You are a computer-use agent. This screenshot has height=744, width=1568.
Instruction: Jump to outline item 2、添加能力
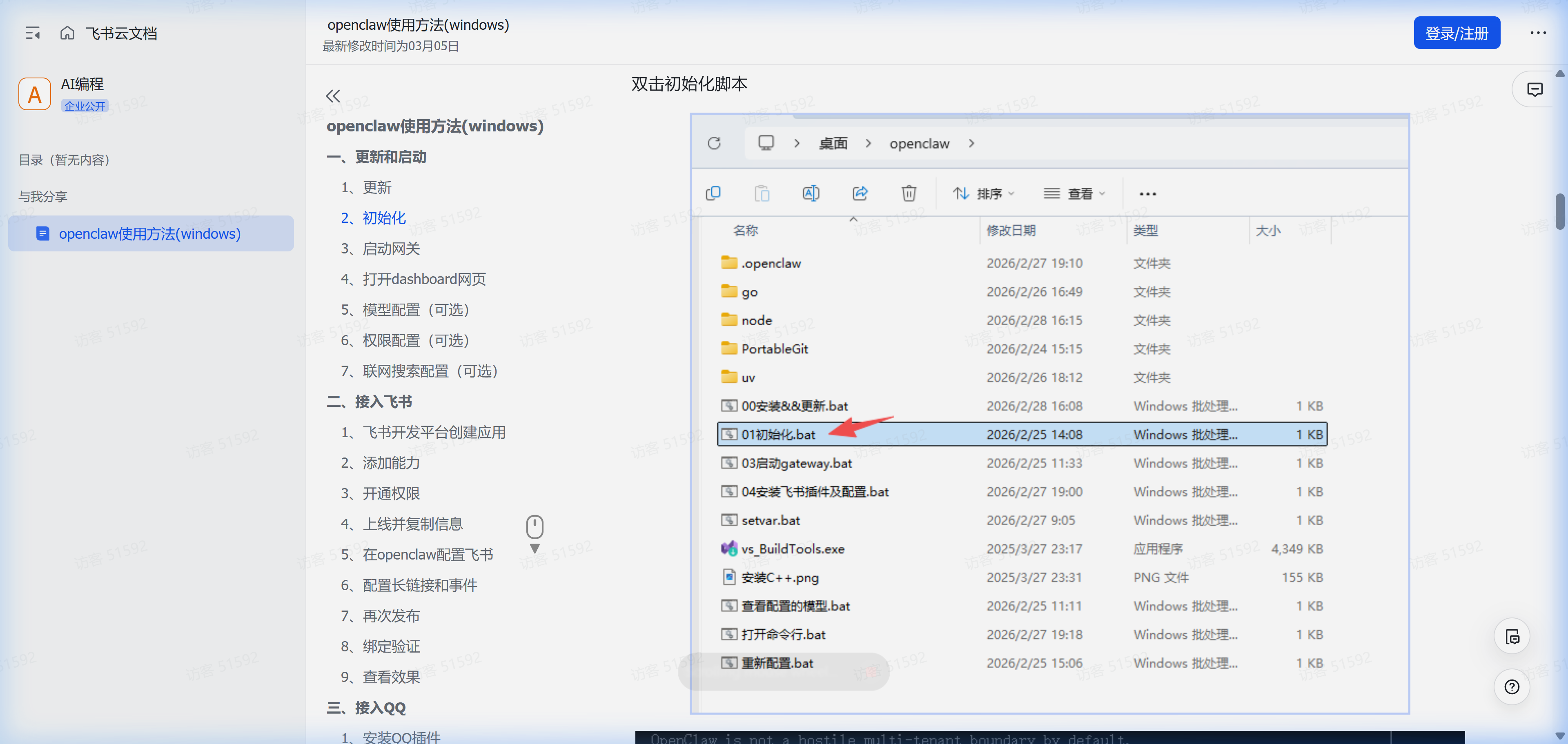pos(381,463)
